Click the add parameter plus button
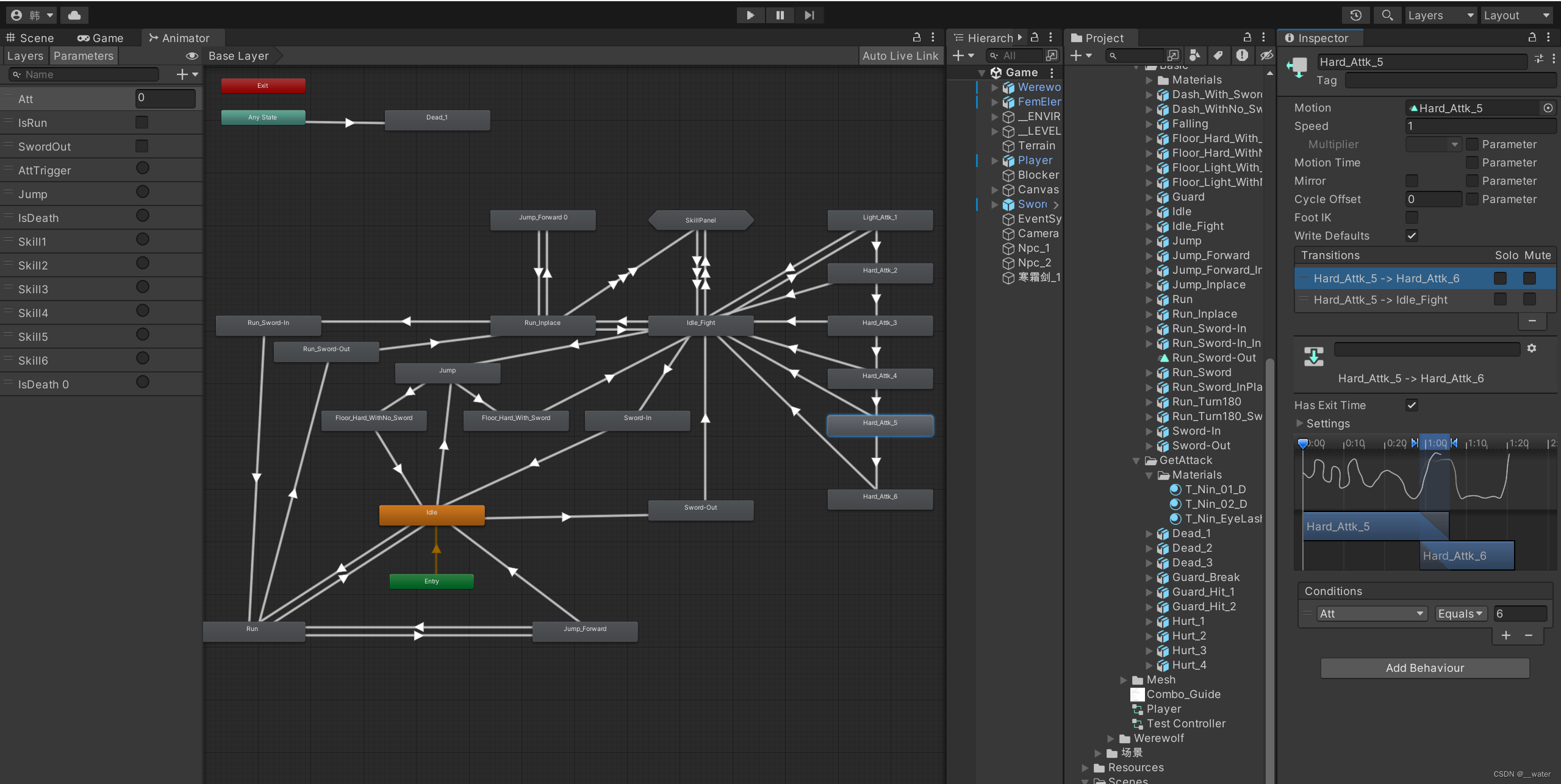 tap(182, 74)
